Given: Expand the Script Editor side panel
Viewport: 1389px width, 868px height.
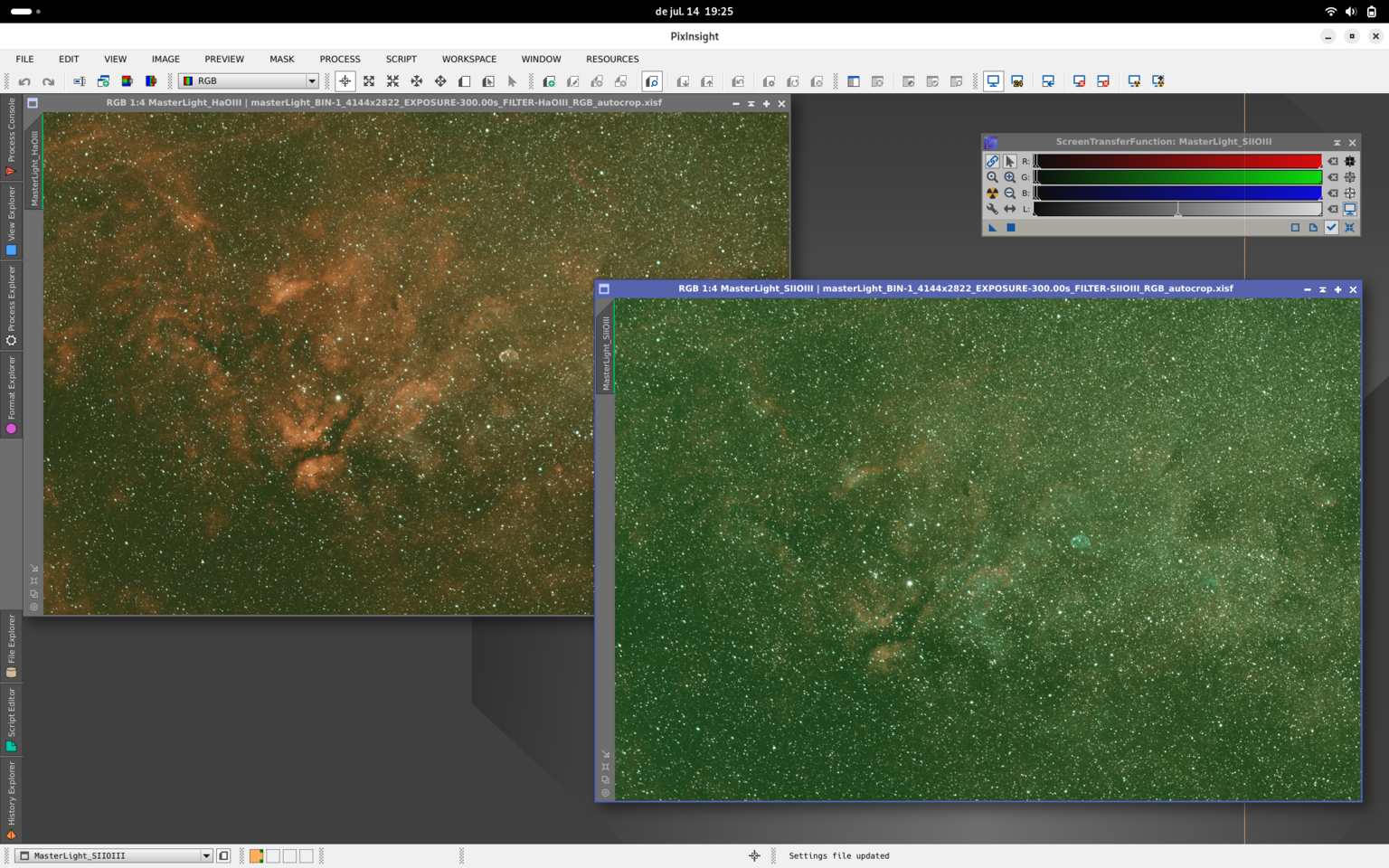Looking at the screenshot, I should tap(11, 720).
